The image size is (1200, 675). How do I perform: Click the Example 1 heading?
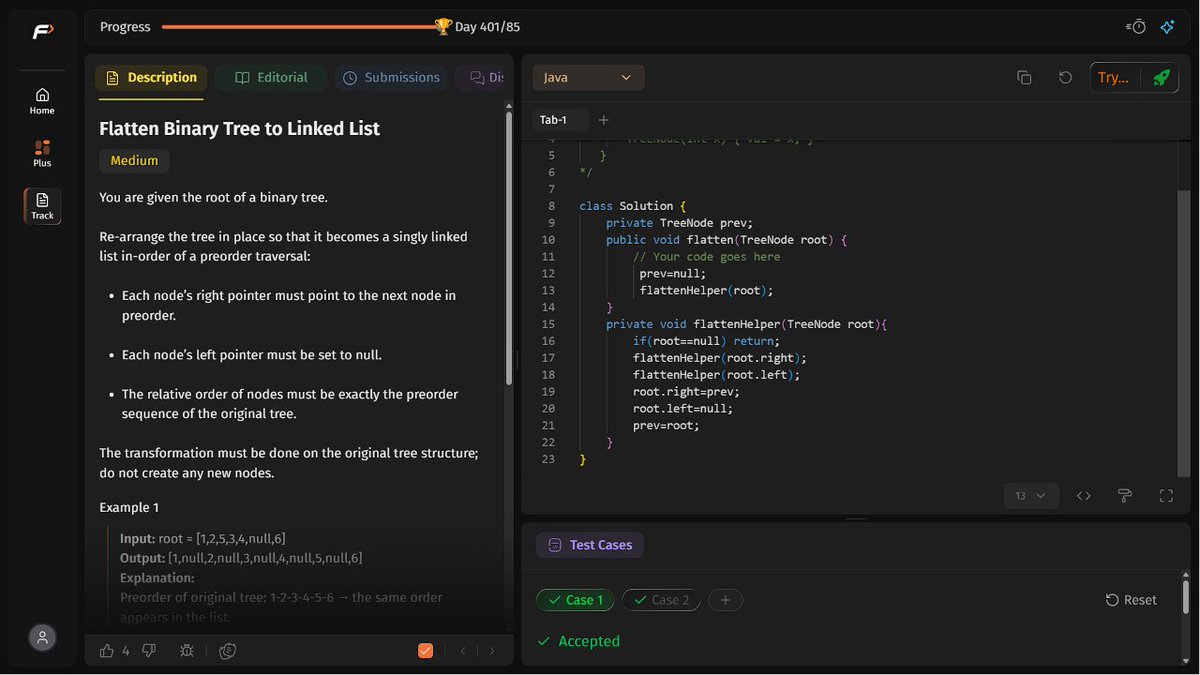tap(129, 507)
